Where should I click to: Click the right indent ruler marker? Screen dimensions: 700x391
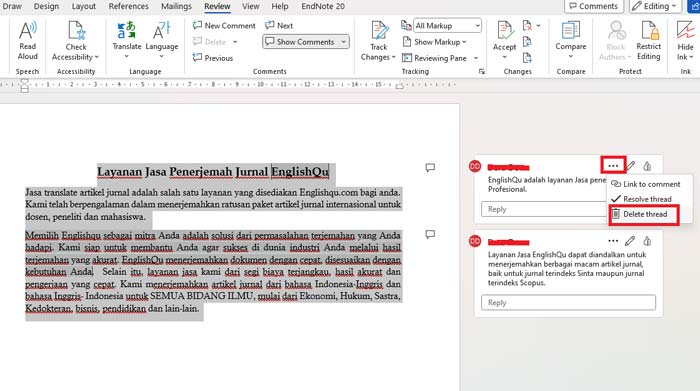pyautogui.click(x=400, y=86)
